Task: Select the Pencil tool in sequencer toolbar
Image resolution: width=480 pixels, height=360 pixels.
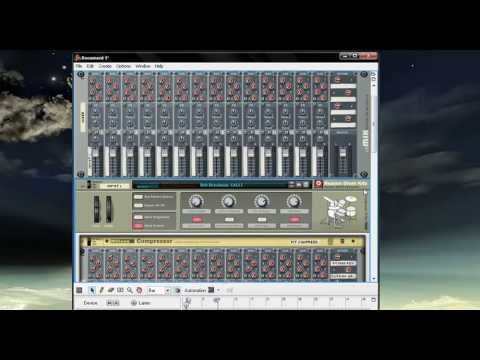Action: (102, 290)
